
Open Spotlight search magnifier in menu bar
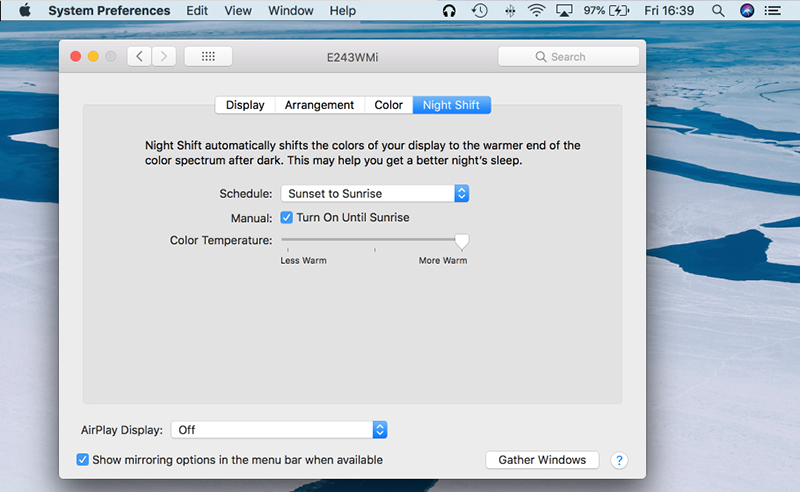718,11
